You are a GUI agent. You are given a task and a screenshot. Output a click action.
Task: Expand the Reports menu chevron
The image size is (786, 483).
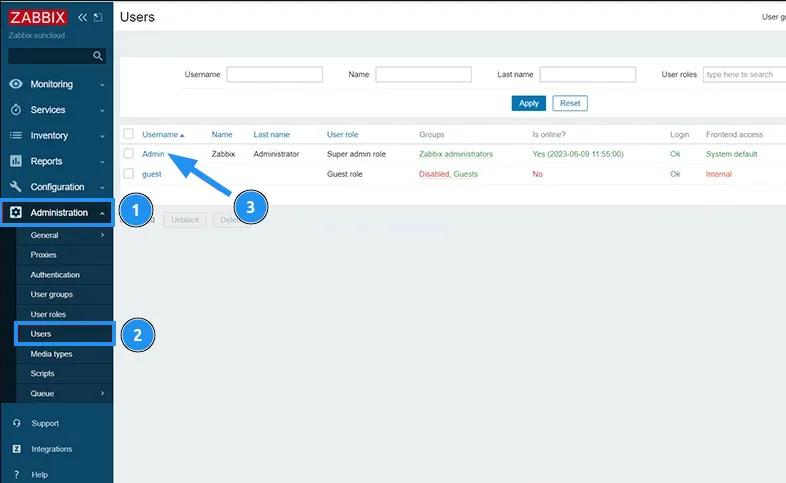(x=102, y=162)
